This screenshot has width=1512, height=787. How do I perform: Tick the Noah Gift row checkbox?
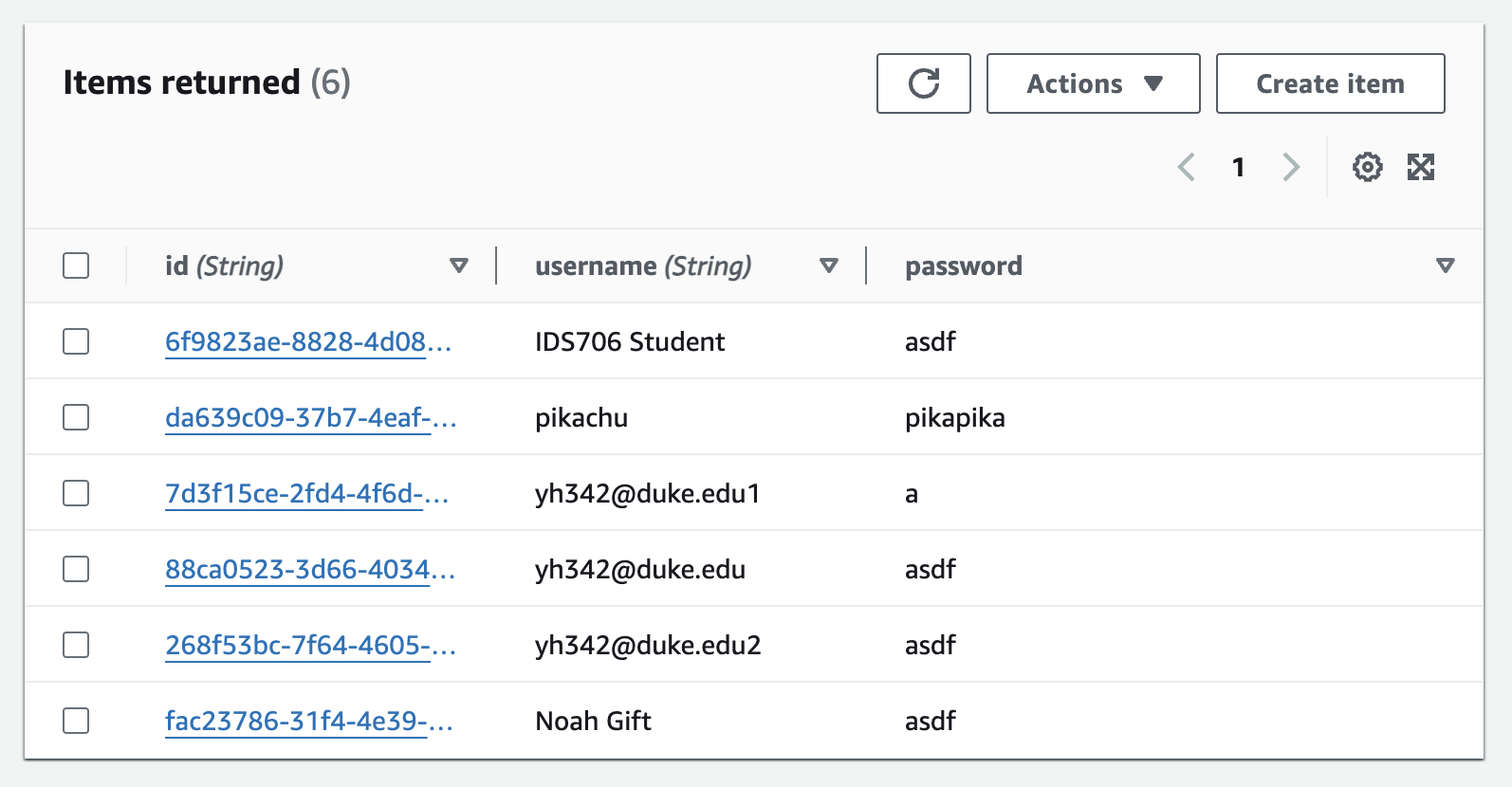pos(76,721)
